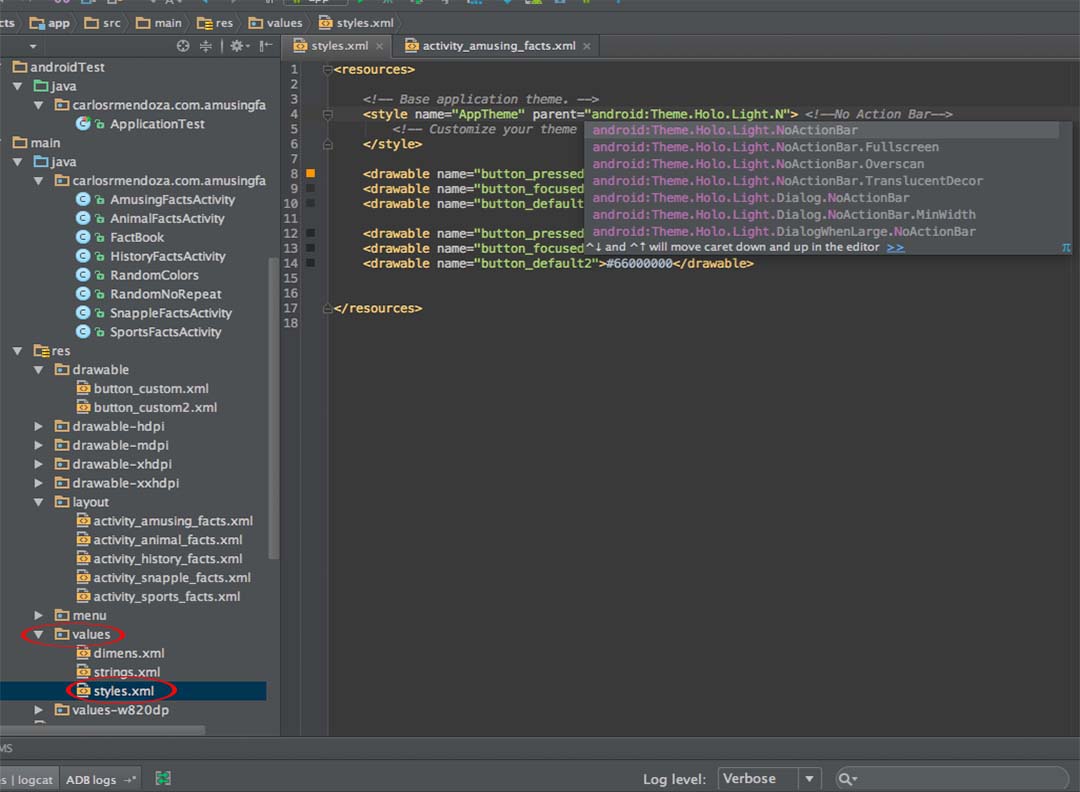Click the hide project panel icon
The image size is (1080, 792).
[265, 46]
